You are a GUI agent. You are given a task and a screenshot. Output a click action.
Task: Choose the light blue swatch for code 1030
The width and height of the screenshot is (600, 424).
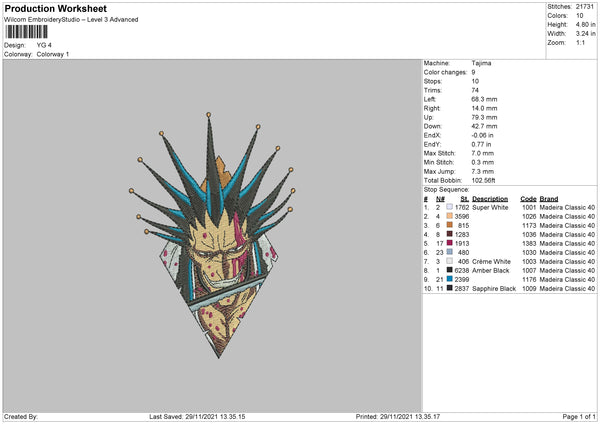pos(449,252)
